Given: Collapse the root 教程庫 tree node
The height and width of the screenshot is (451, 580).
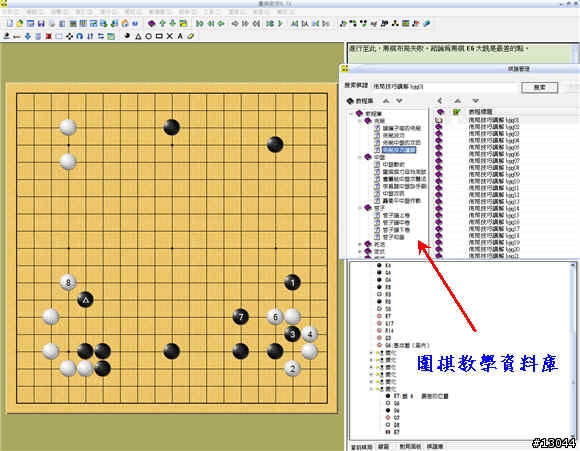Looking at the screenshot, I should coord(351,114).
